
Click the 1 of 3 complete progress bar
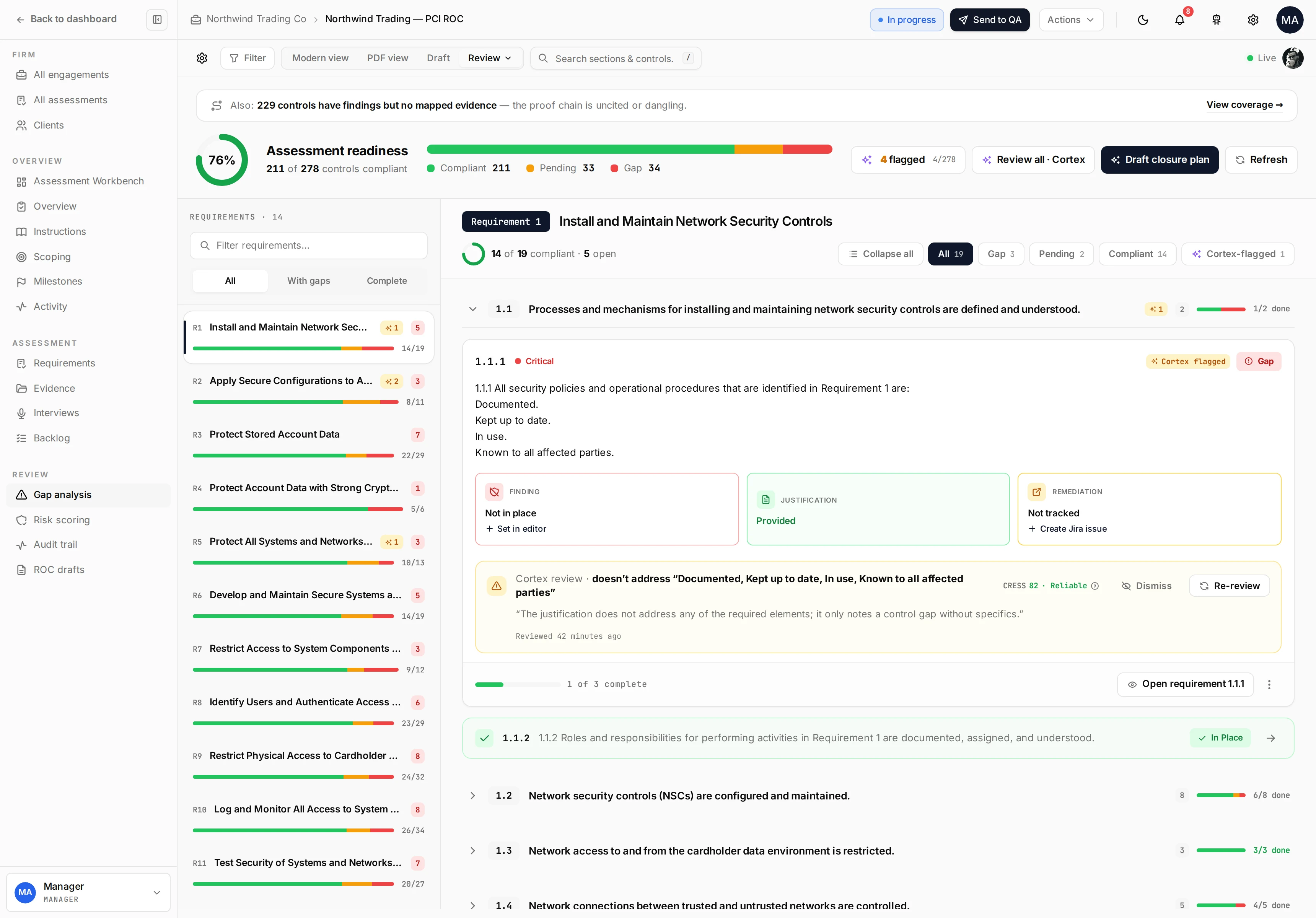(518, 684)
